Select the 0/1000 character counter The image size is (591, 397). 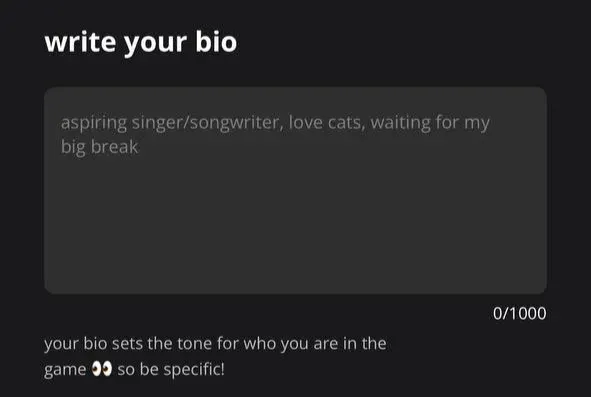(519, 313)
